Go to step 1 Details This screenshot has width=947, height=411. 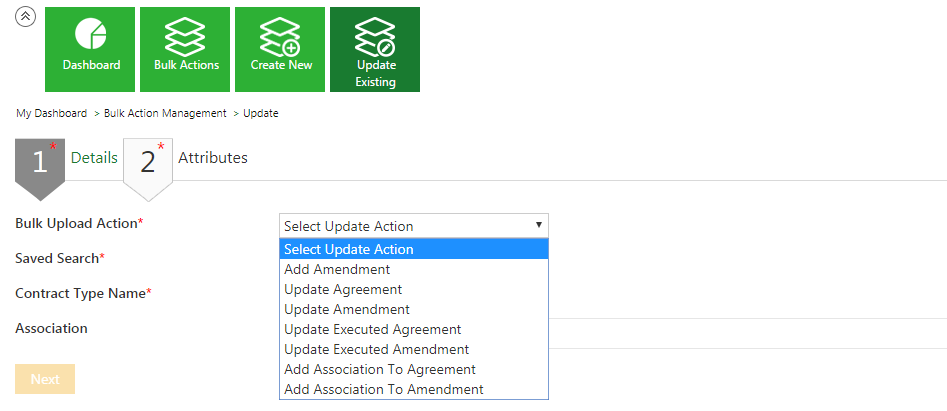(94, 158)
